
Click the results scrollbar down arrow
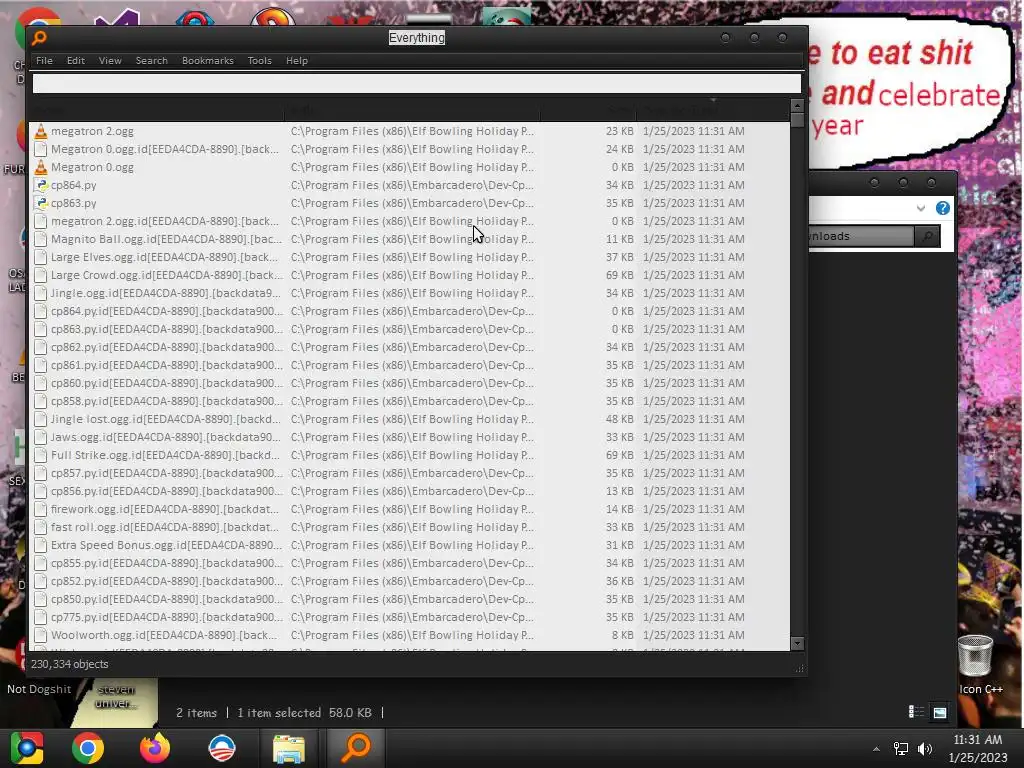[797, 643]
